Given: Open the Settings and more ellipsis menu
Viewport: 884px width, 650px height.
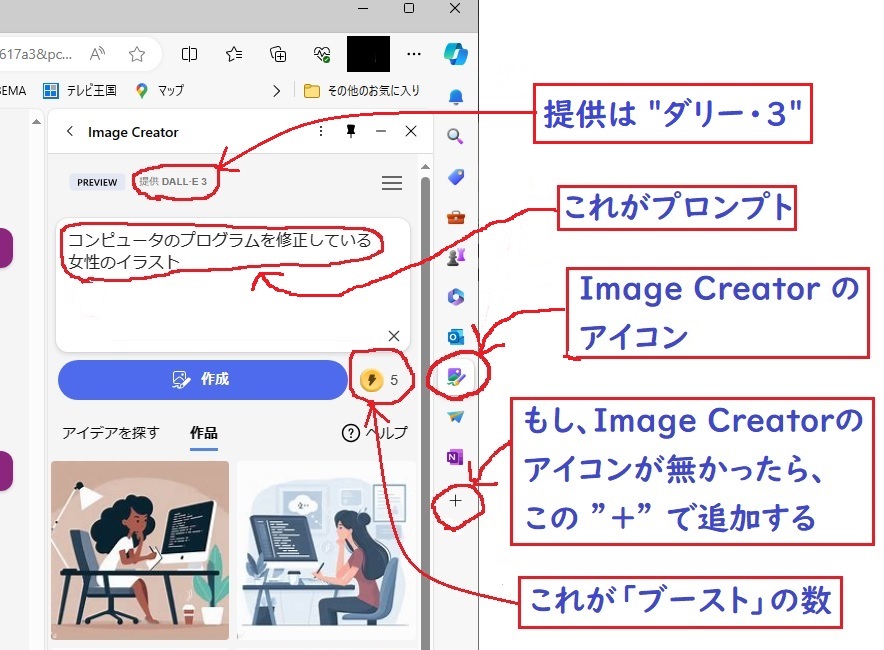Looking at the screenshot, I should [x=414, y=54].
